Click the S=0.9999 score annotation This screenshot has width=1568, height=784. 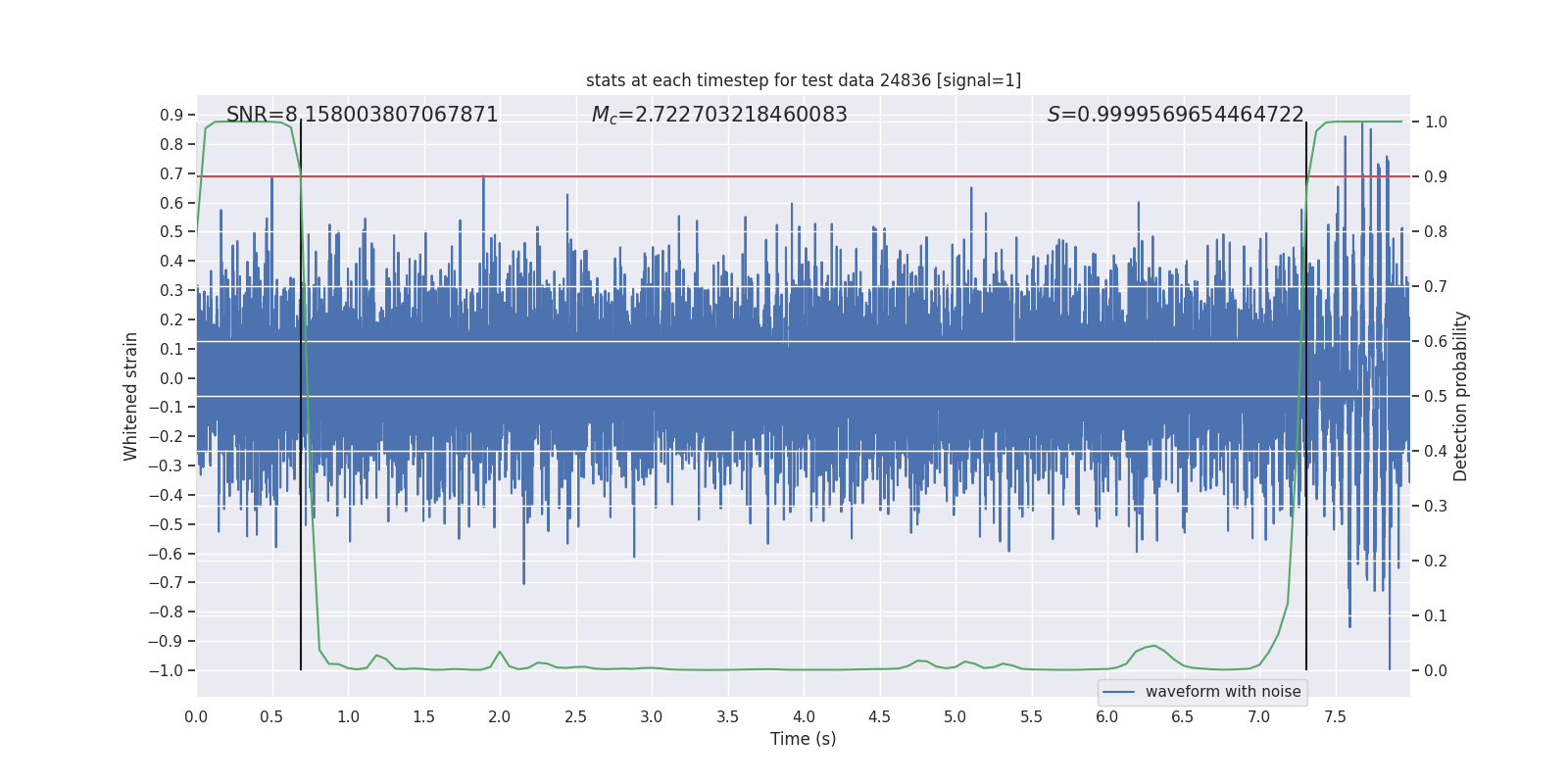click(1175, 115)
